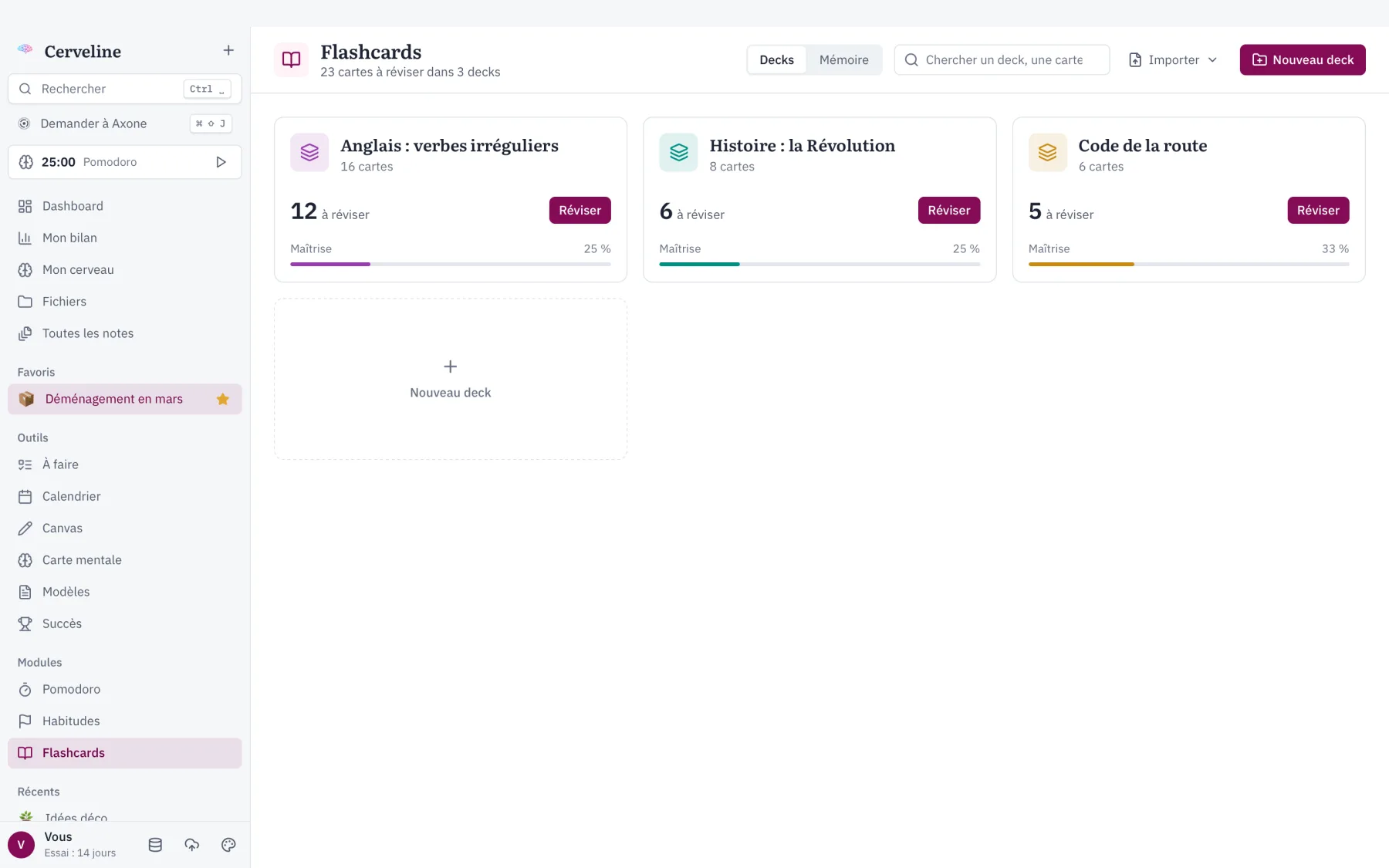Click the Code de la route mastery bar
This screenshot has width=1389, height=868.
point(1188,264)
